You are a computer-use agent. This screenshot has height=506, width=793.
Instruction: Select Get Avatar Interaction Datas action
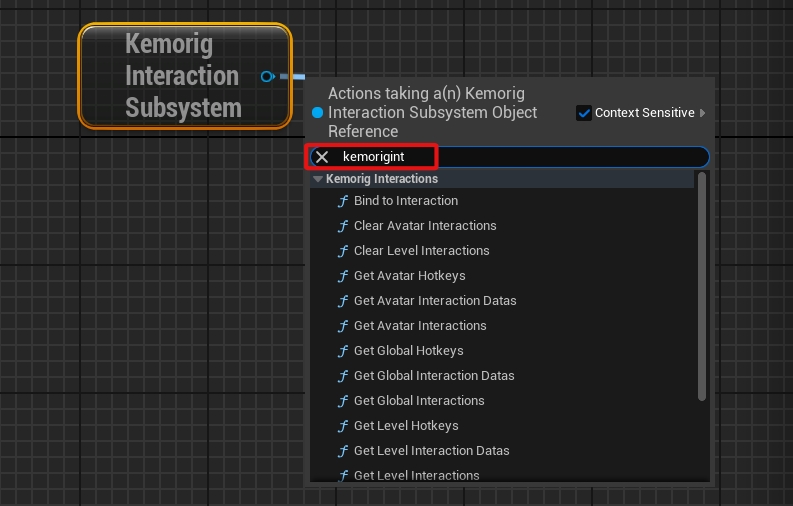[435, 301]
